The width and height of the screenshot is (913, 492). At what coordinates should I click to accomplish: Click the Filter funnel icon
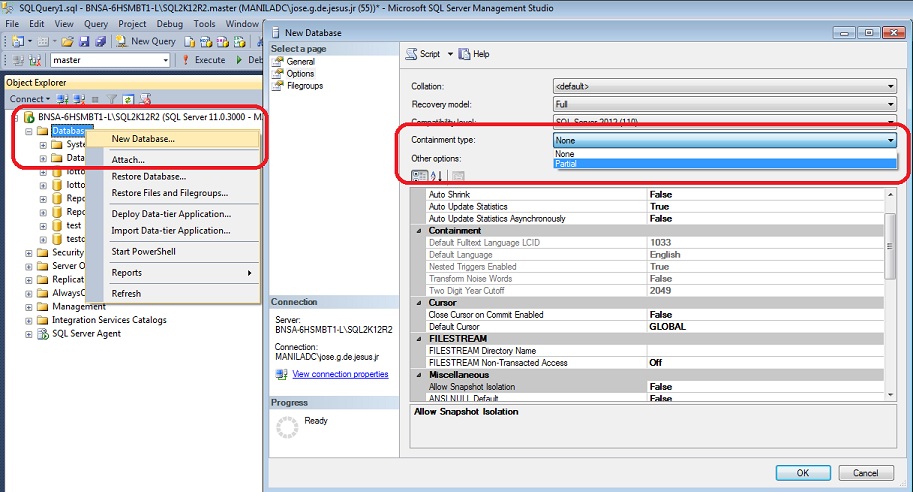112,99
